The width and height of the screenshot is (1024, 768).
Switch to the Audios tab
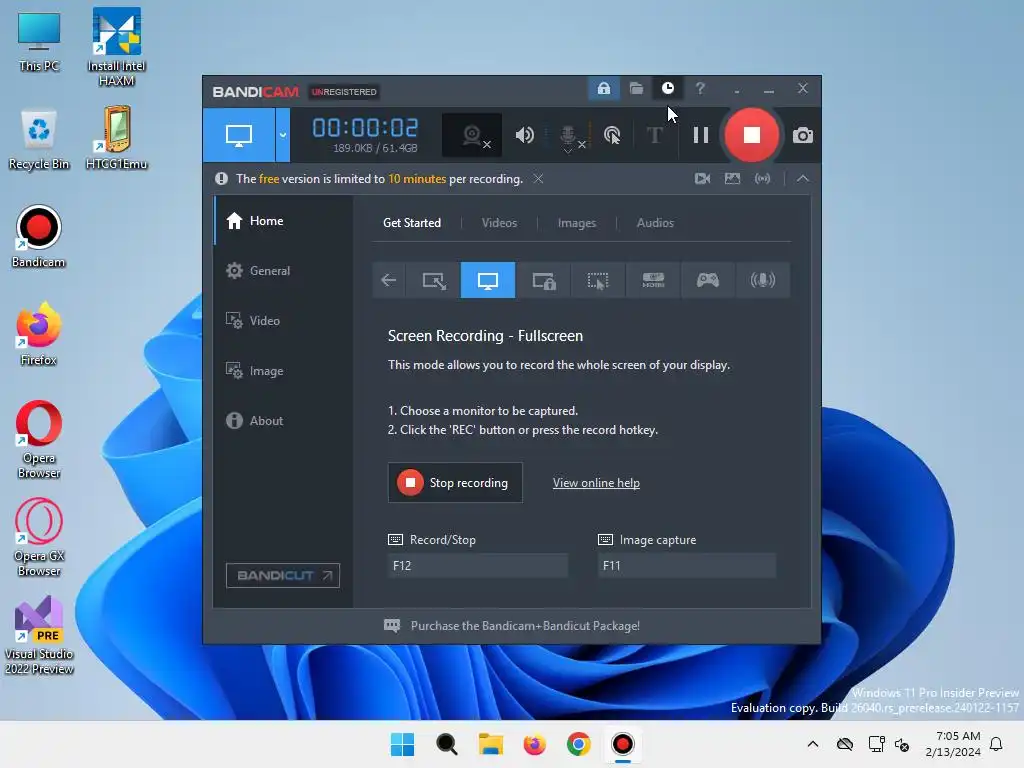pyautogui.click(x=655, y=223)
